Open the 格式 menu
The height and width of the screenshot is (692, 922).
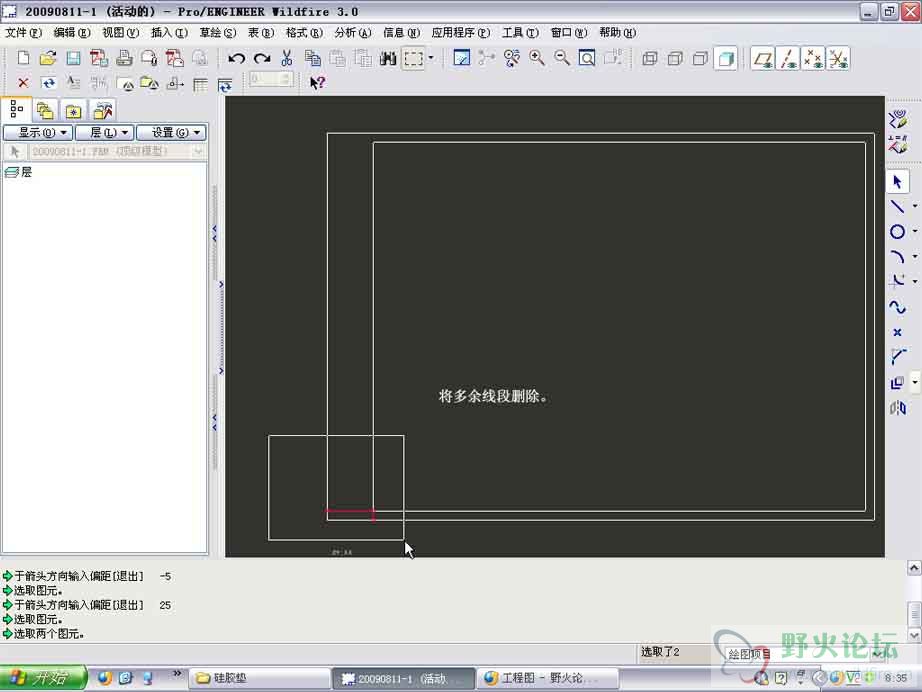304,32
